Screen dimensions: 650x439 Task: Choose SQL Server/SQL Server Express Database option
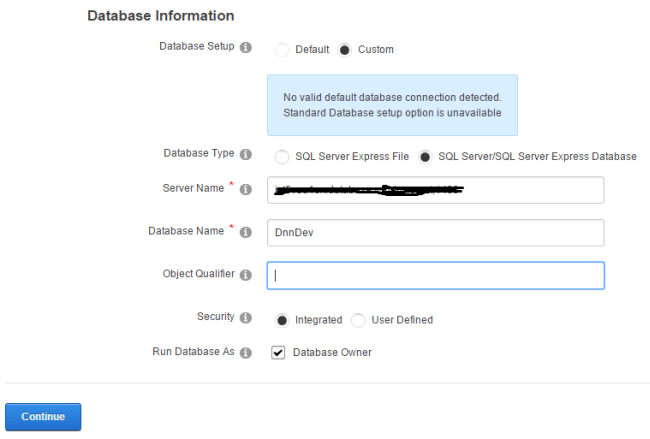[426, 156]
